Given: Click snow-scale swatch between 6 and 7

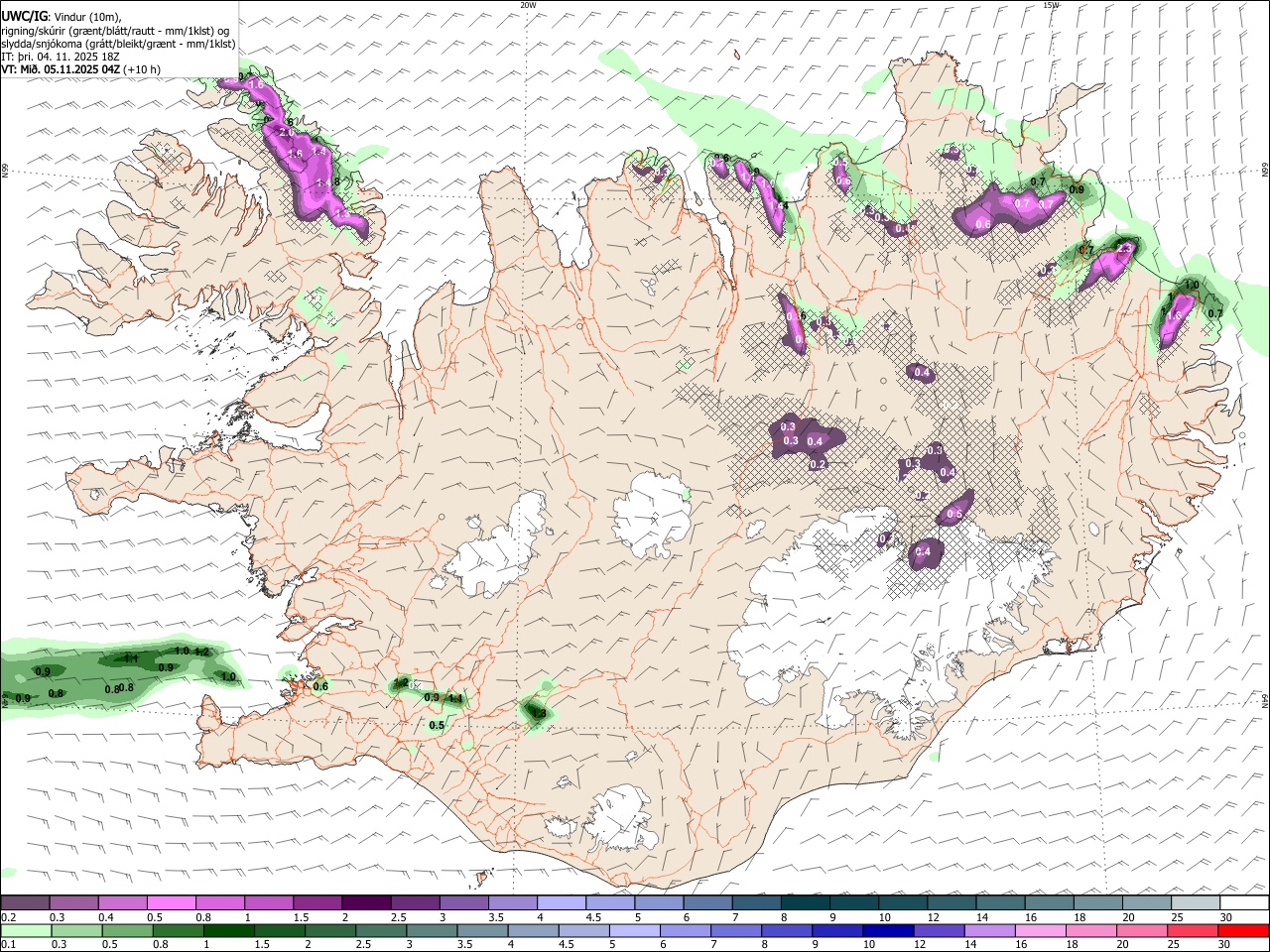Looking at the screenshot, I should [x=706, y=902].
